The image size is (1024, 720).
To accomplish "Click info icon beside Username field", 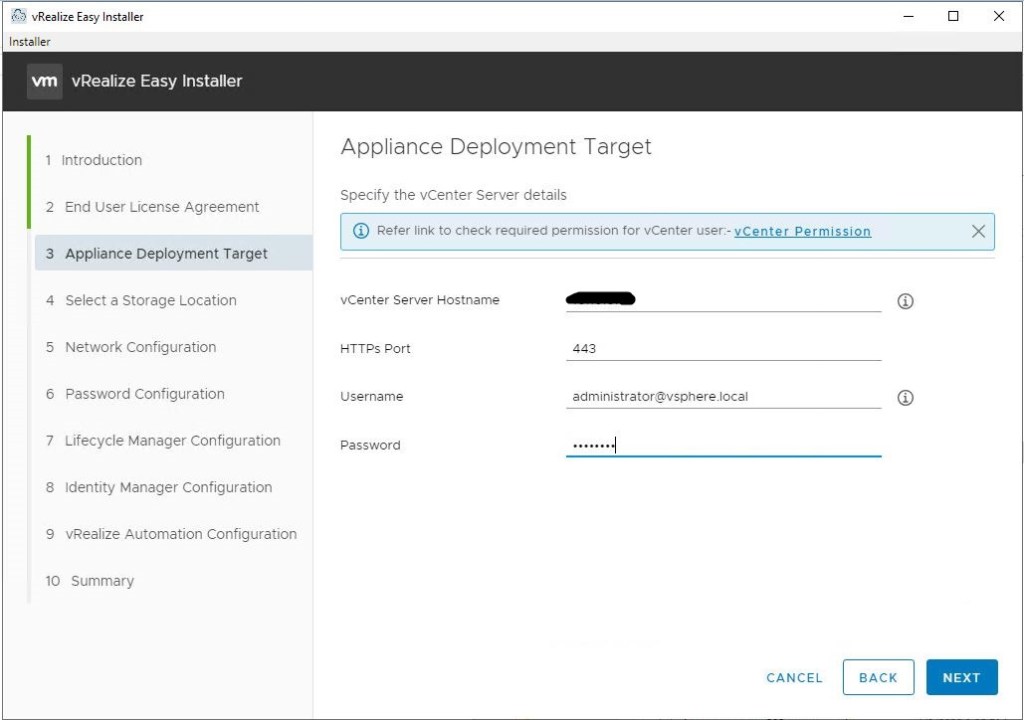I will coord(905,398).
